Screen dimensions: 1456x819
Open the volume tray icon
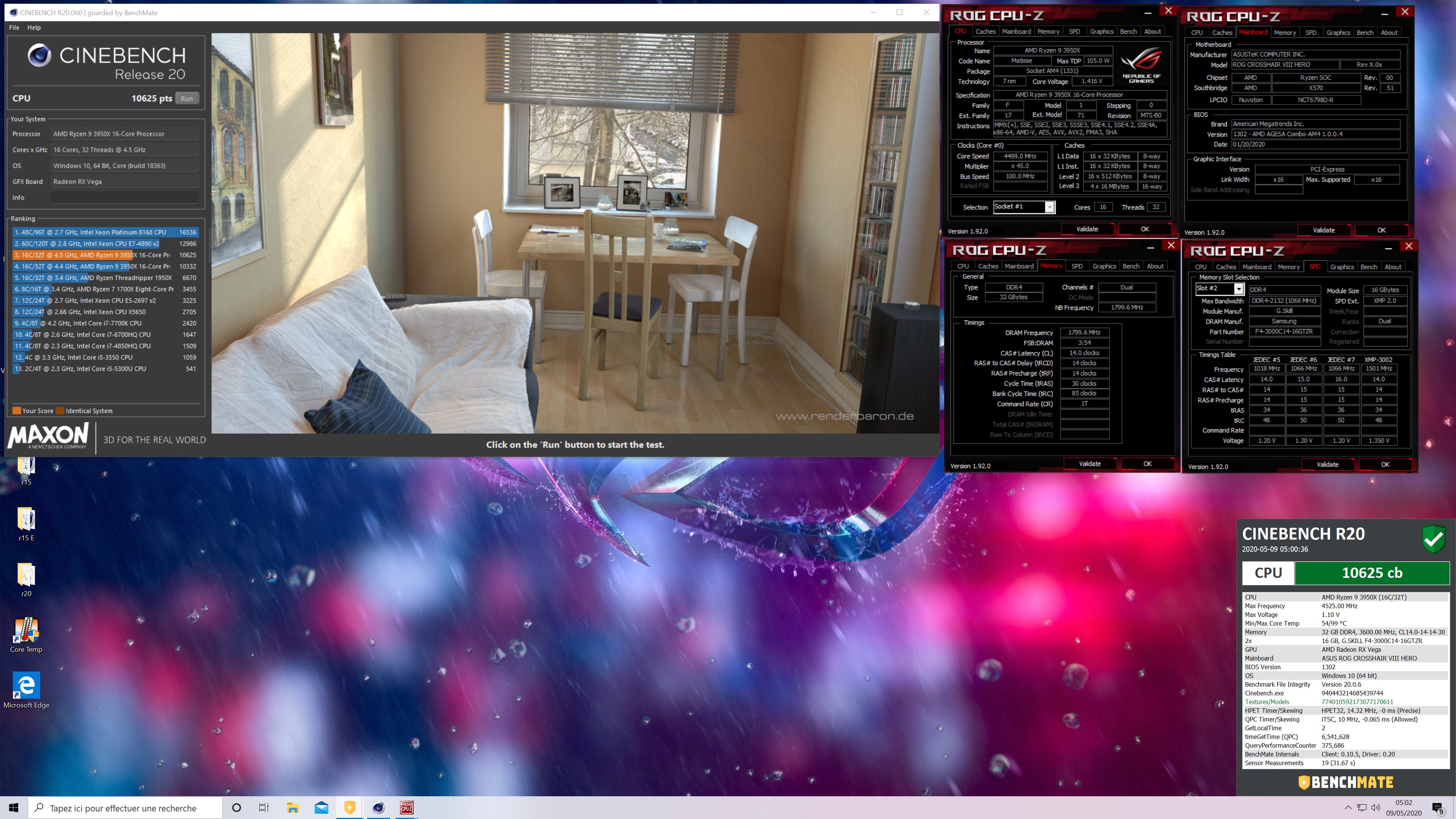point(1375,808)
